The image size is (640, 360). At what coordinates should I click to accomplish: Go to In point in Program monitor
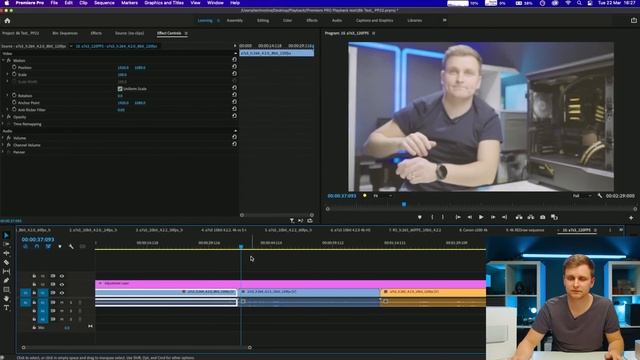[458, 217]
